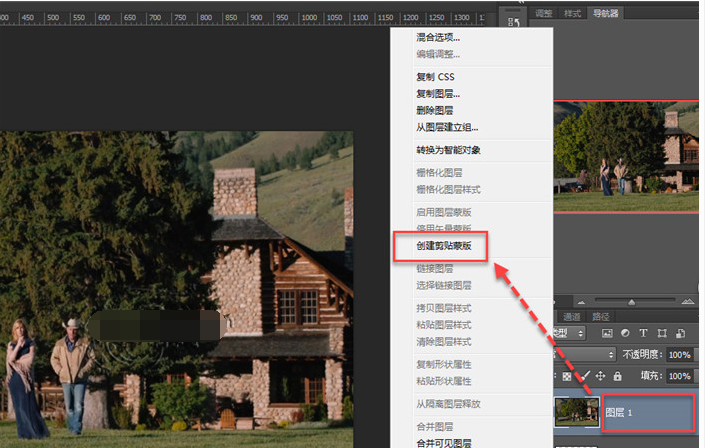The height and width of the screenshot is (448, 707).
Task: Toggle lock image pixels brush
Action: click(585, 375)
